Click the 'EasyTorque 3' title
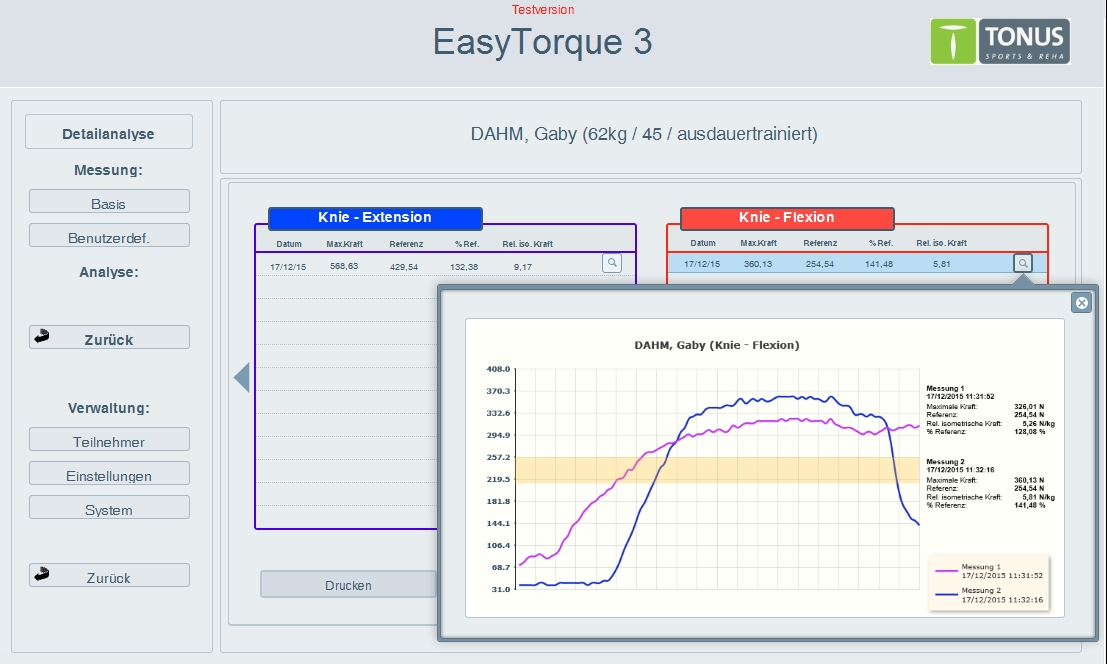 [x=542, y=42]
